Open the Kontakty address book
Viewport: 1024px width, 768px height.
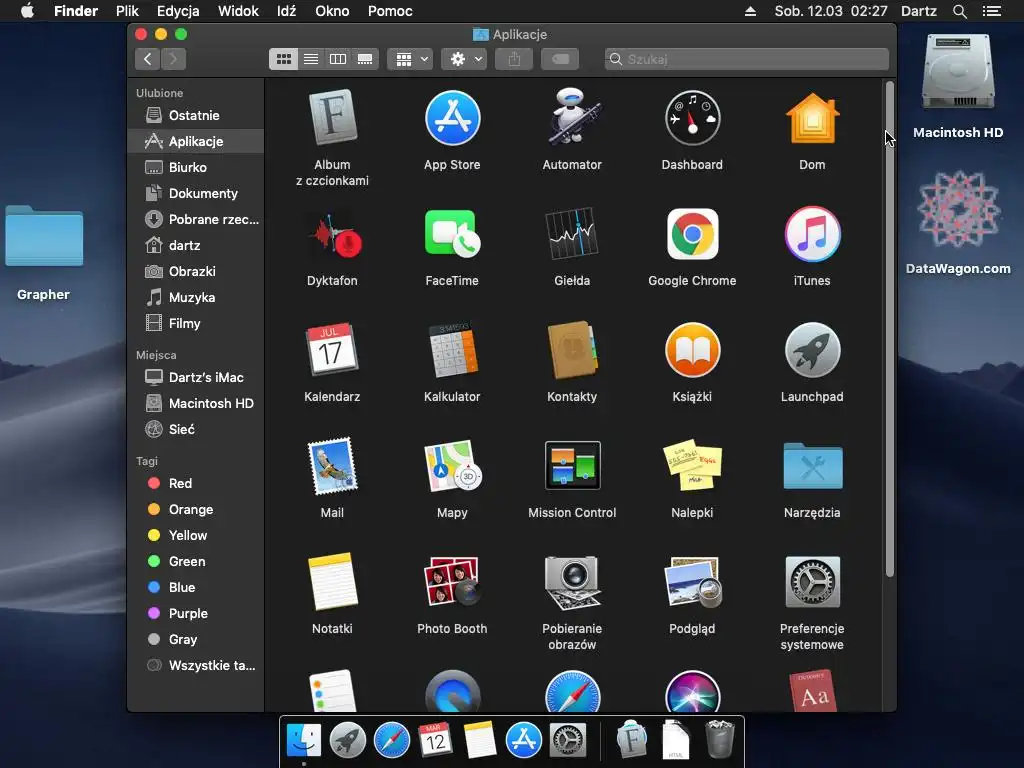pos(572,349)
